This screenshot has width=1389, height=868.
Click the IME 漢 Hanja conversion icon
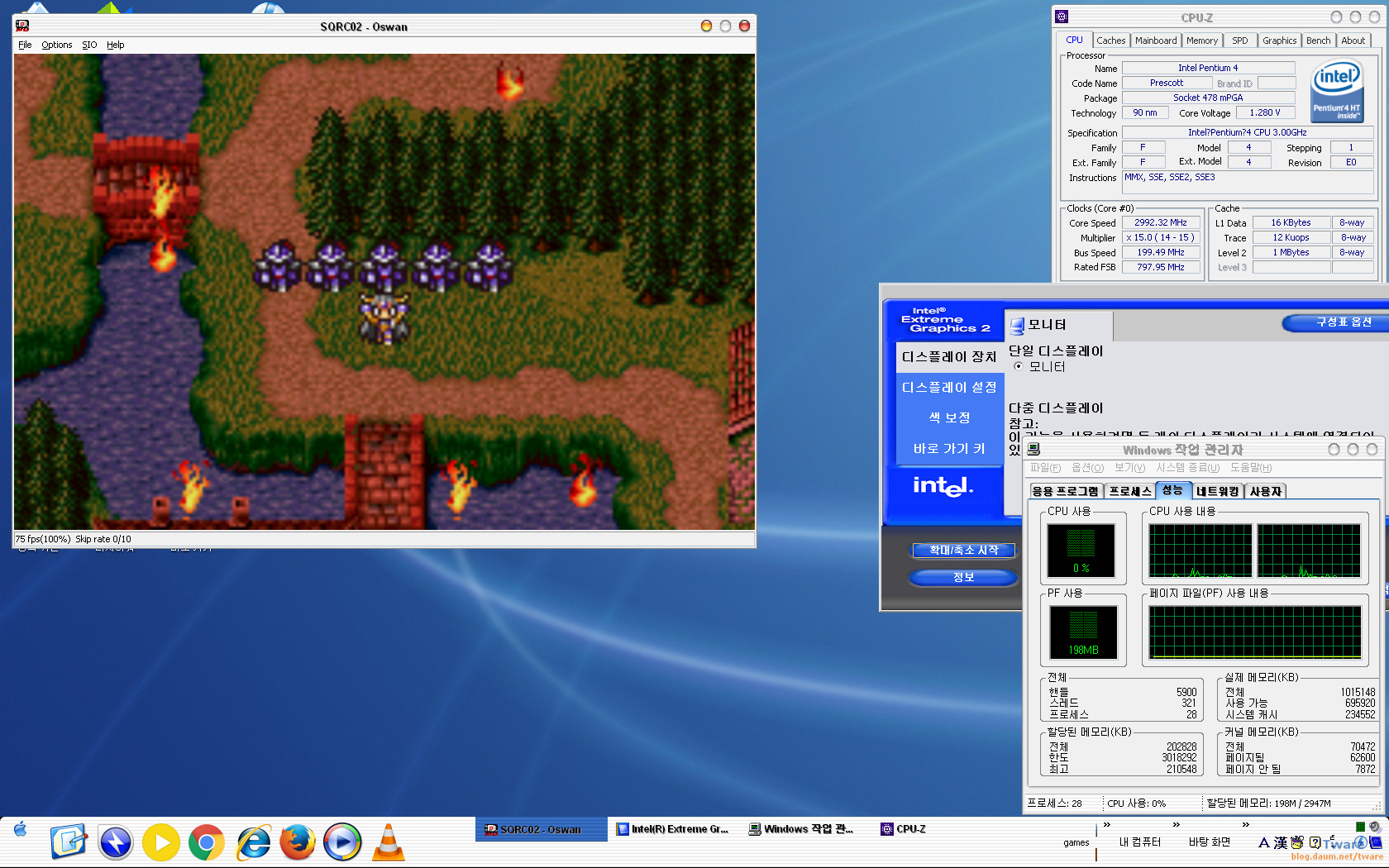click(1281, 842)
